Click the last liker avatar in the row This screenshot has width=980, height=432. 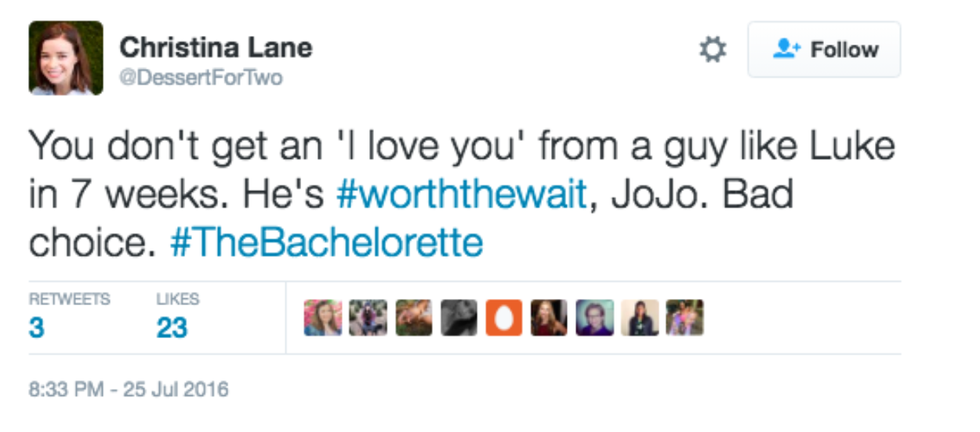[685, 318]
